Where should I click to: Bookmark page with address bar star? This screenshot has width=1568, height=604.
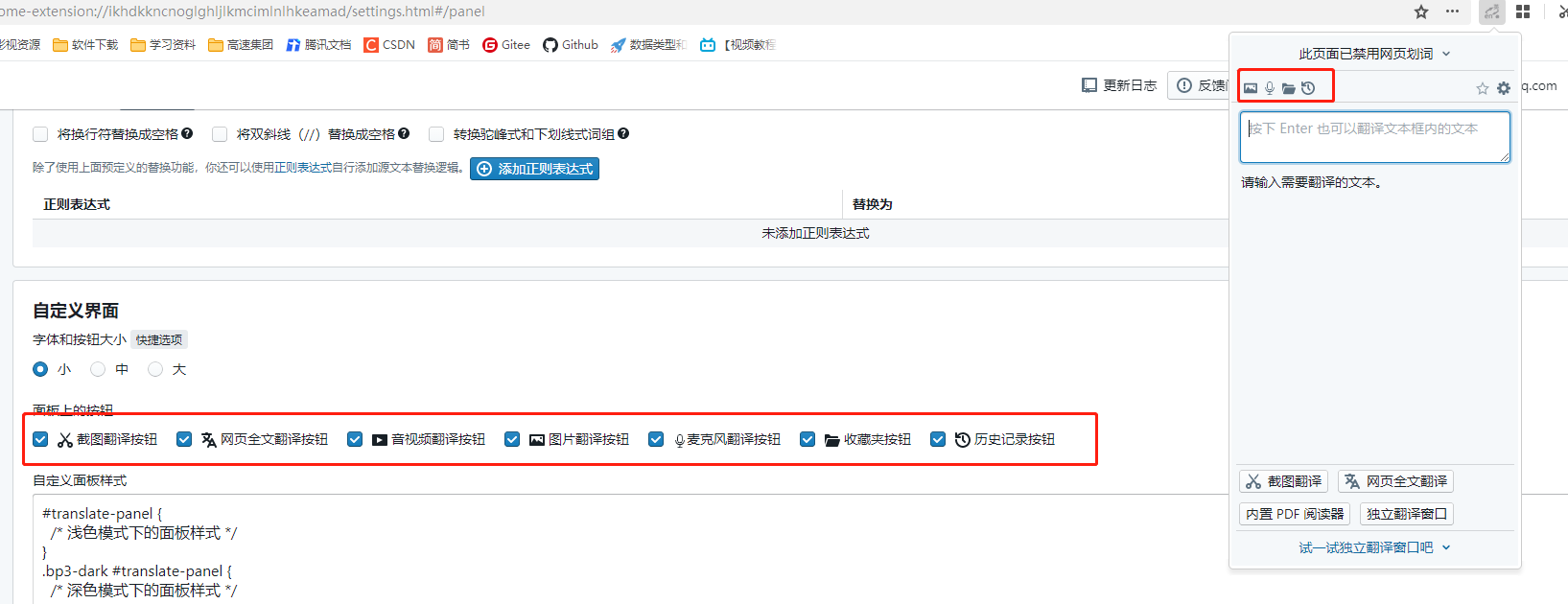[x=1421, y=12]
